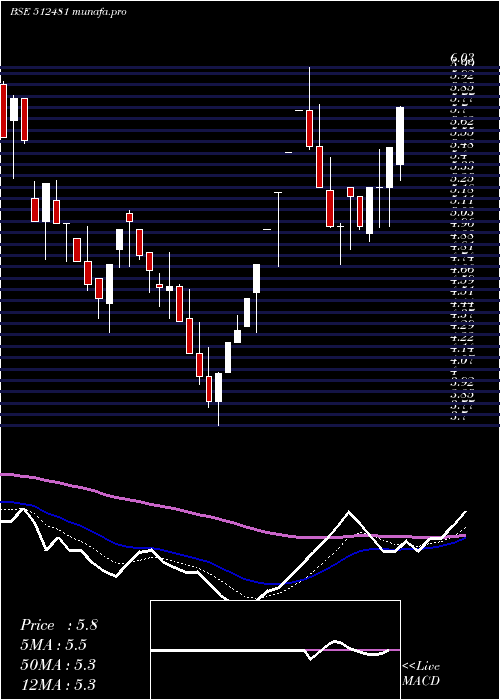Select the "12MA : 5.3" value

click(x=58, y=685)
